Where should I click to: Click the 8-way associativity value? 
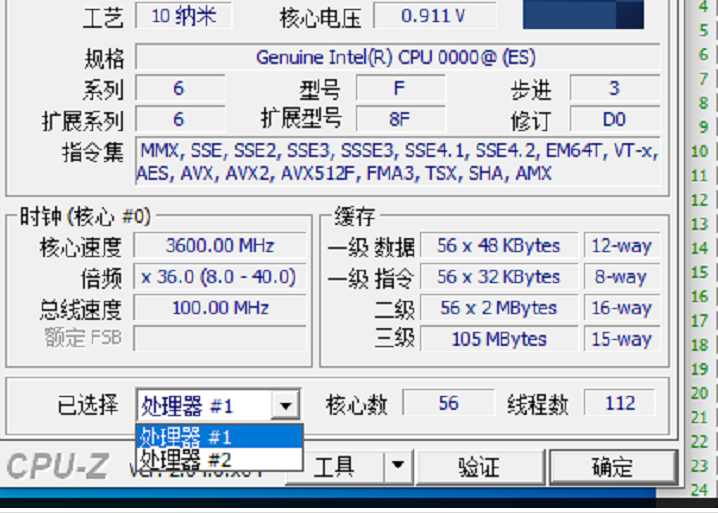point(622,277)
